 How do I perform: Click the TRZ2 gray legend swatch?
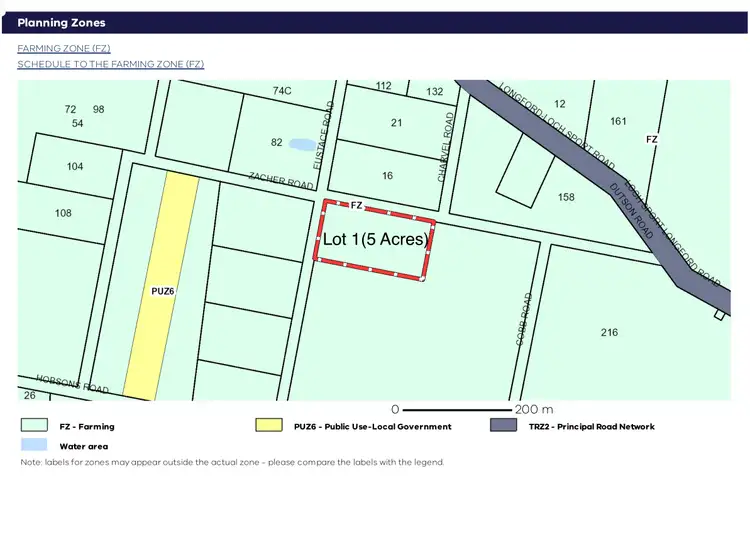tap(503, 426)
